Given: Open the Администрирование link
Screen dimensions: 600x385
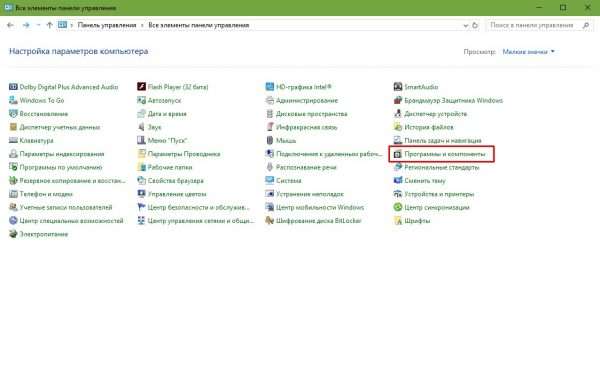Looking at the screenshot, I should click(x=307, y=100).
